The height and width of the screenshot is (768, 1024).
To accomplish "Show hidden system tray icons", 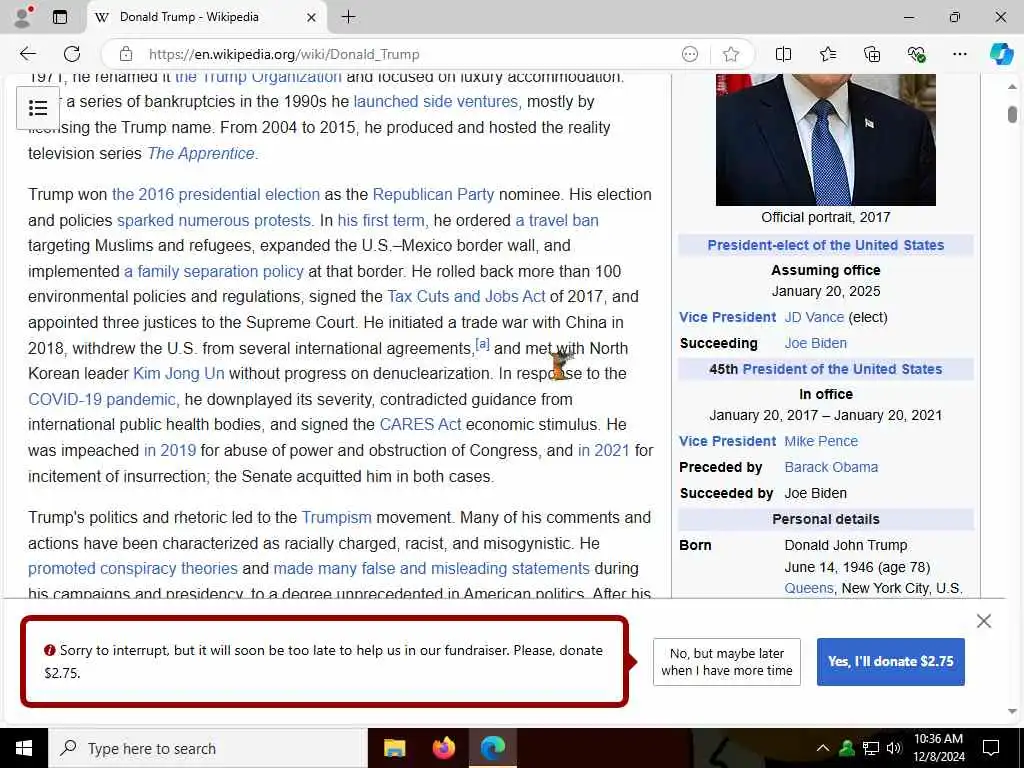I will [x=823, y=748].
